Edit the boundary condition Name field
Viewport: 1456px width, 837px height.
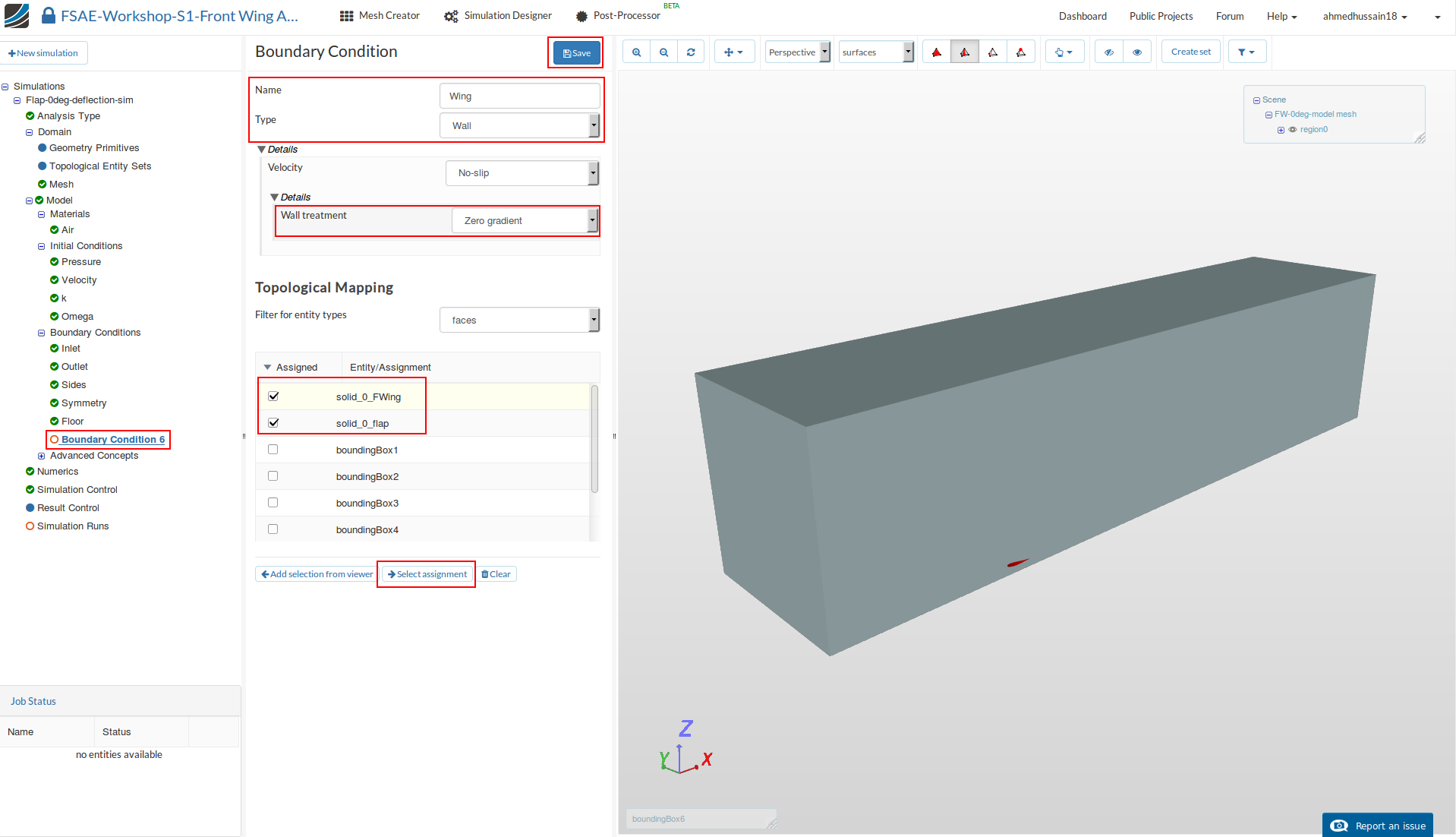coord(519,96)
